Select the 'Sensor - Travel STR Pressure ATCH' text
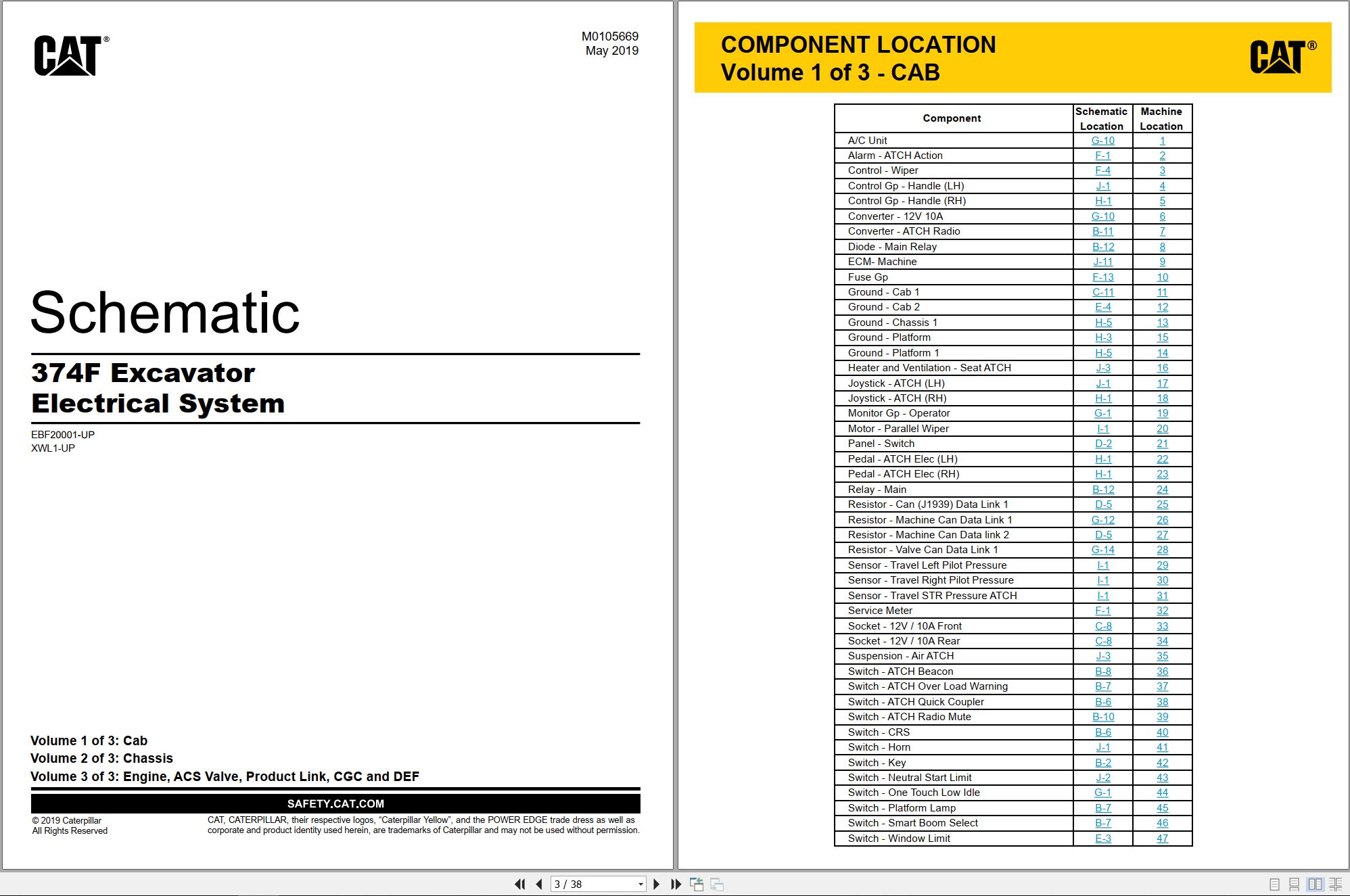Viewport: 1350px width, 896px height. (x=932, y=596)
